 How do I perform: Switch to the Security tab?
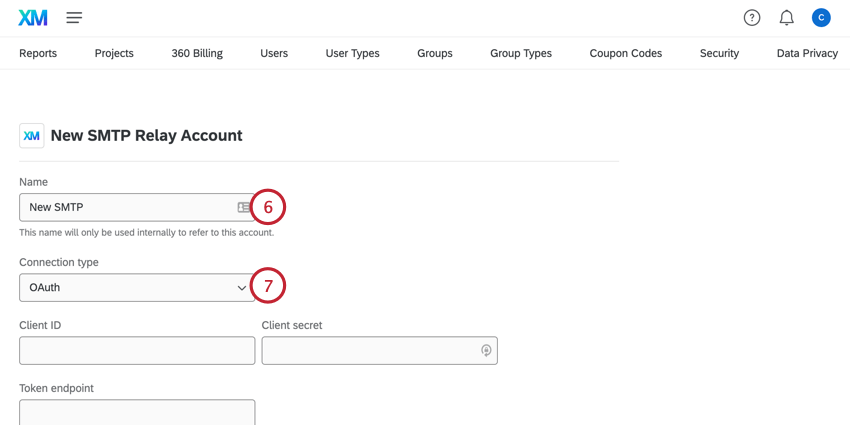tap(719, 53)
